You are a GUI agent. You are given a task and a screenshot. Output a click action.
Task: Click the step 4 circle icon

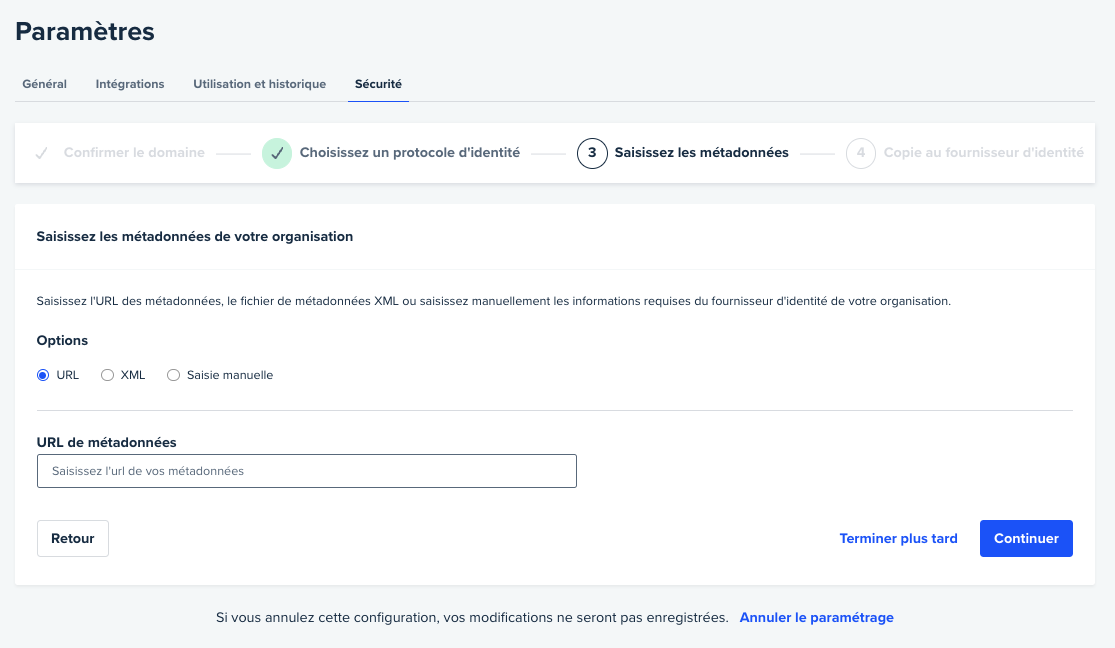860,153
